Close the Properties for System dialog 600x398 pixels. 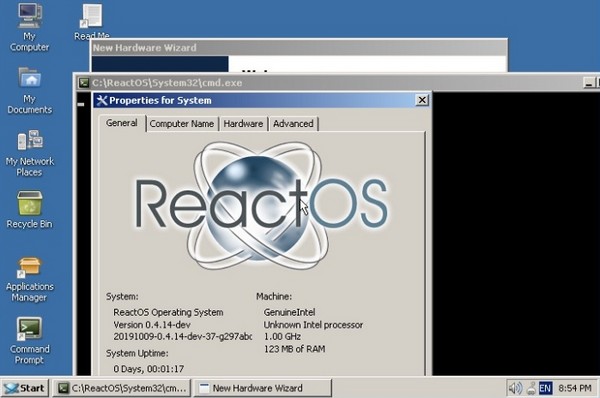422,100
